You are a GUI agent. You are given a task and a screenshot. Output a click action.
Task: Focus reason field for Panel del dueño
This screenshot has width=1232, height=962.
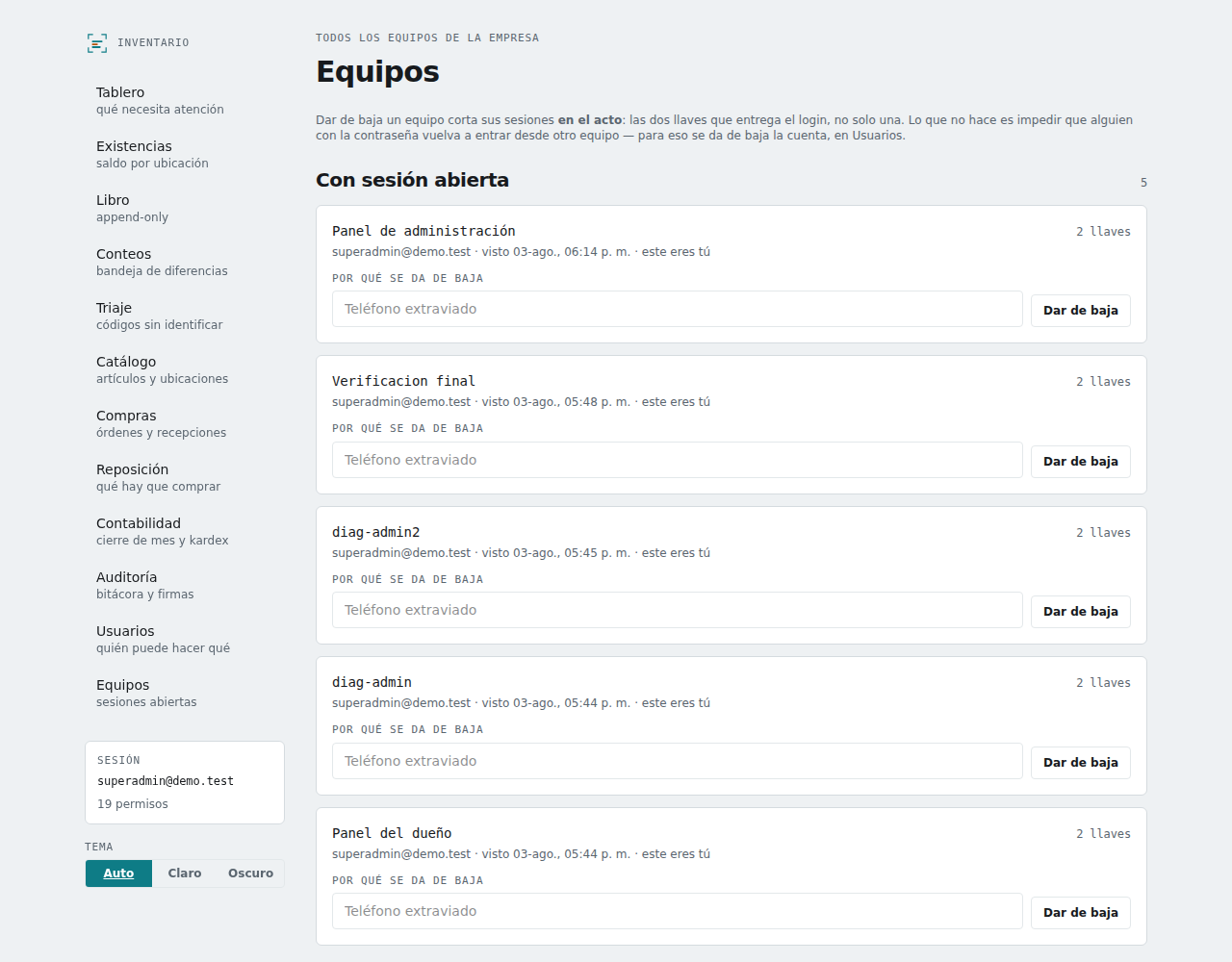pyautogui.click(x=678, y=911)
